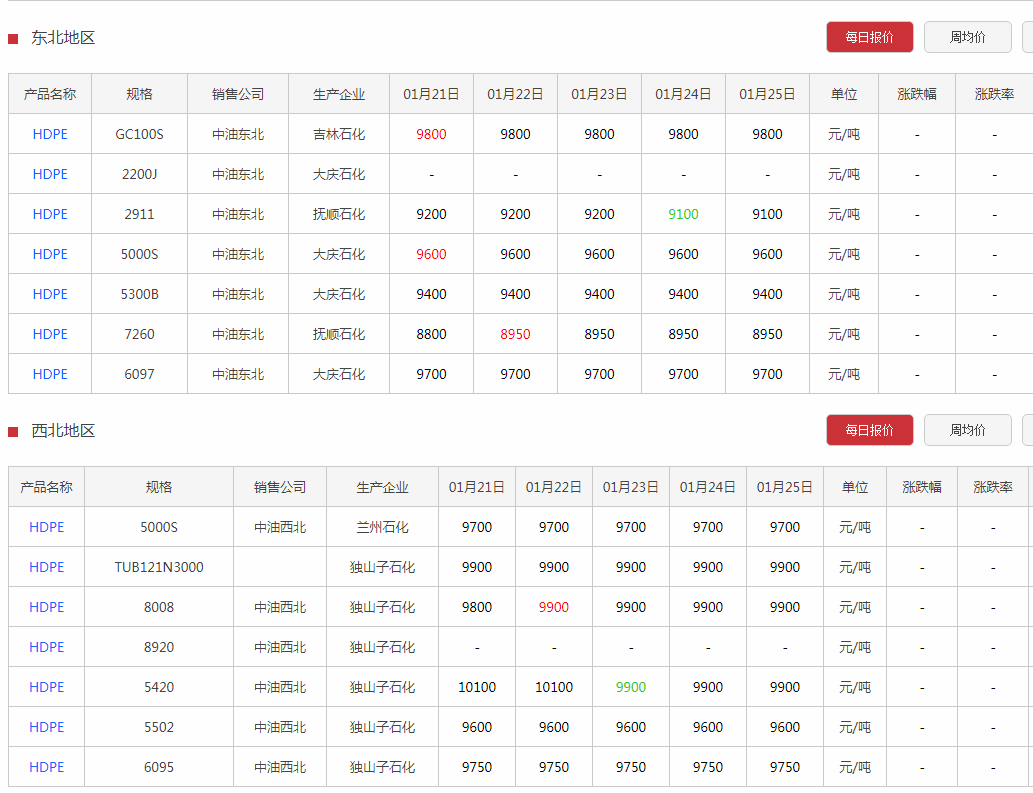Image resolution: width=1033 pixels, height=793 pixels.
Task: Click the green 9900 price for 5420
Action: [630, 687]
